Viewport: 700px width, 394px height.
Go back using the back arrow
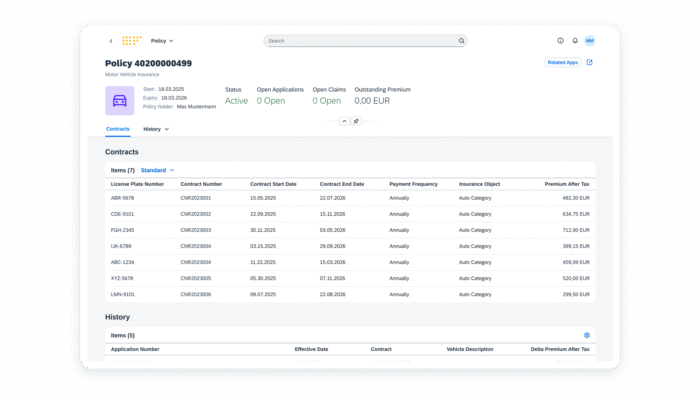111,41
